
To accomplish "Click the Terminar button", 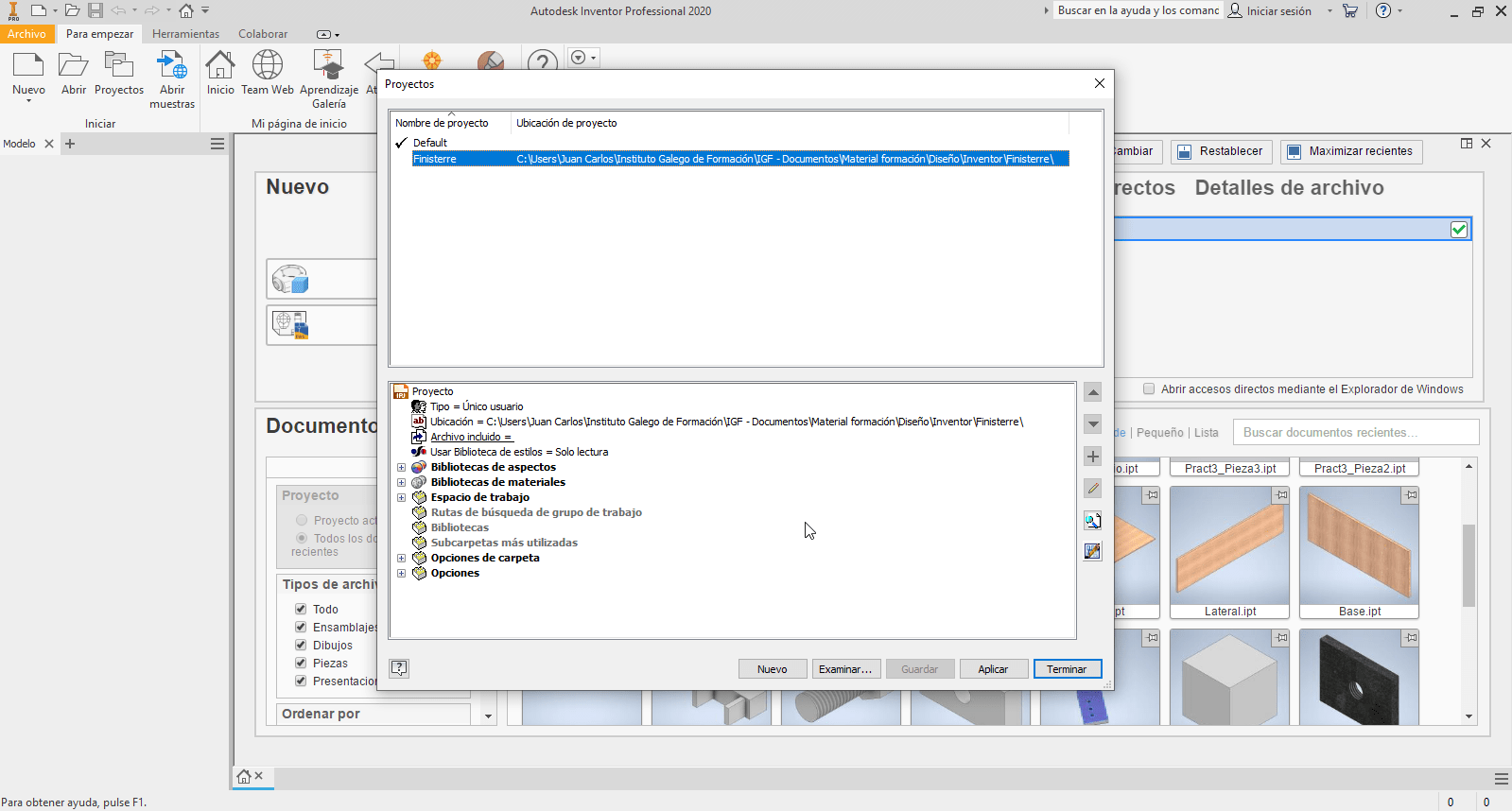I will tap(1067, 669).
